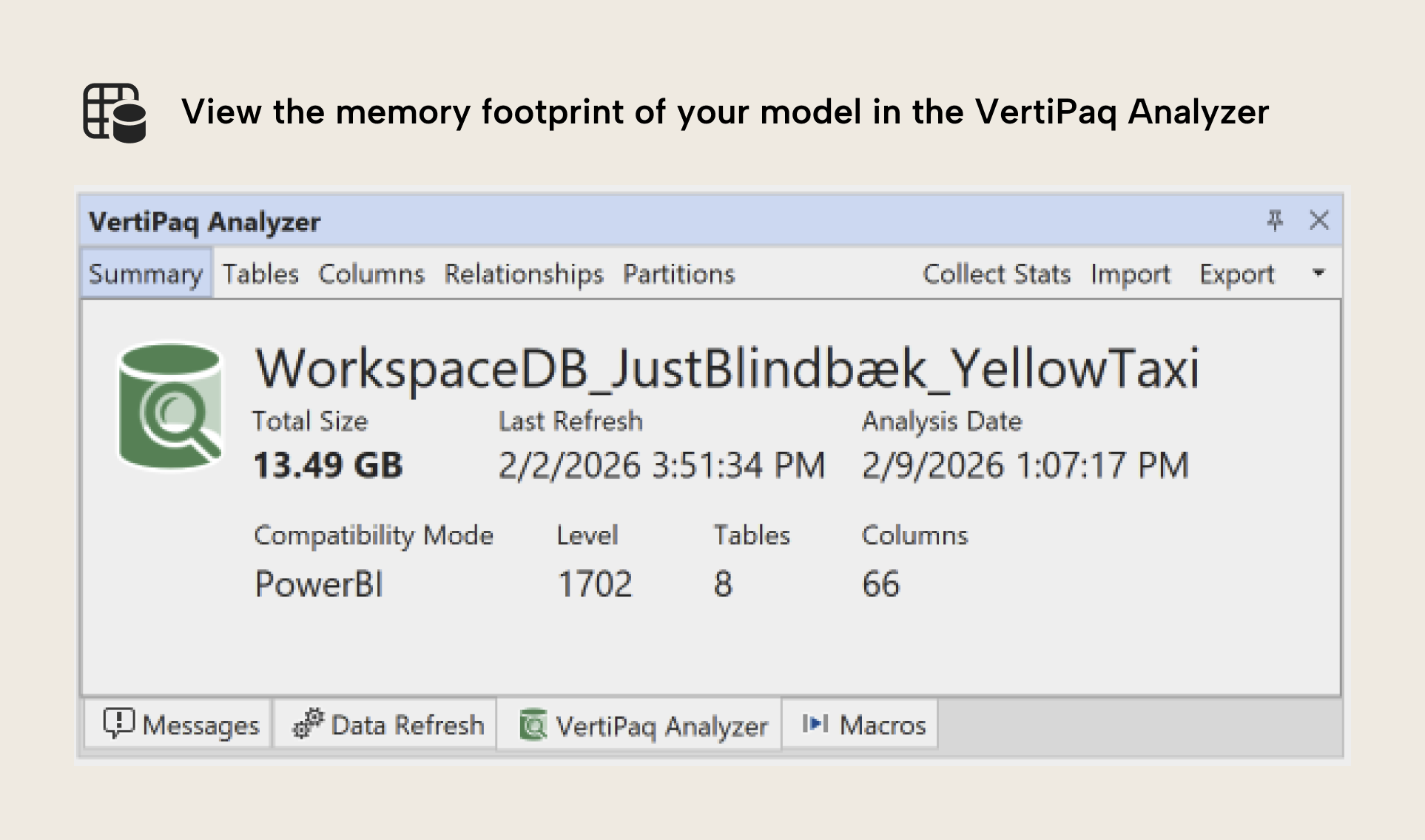Image resolution: width=1425 pixels, height=840 pixels.
Task: Open the Macros bottom tab
Action: coord(860,725)
